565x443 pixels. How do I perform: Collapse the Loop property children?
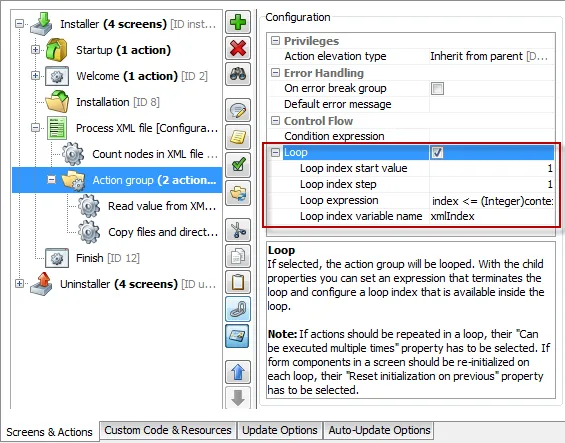[x=275, y=152]
